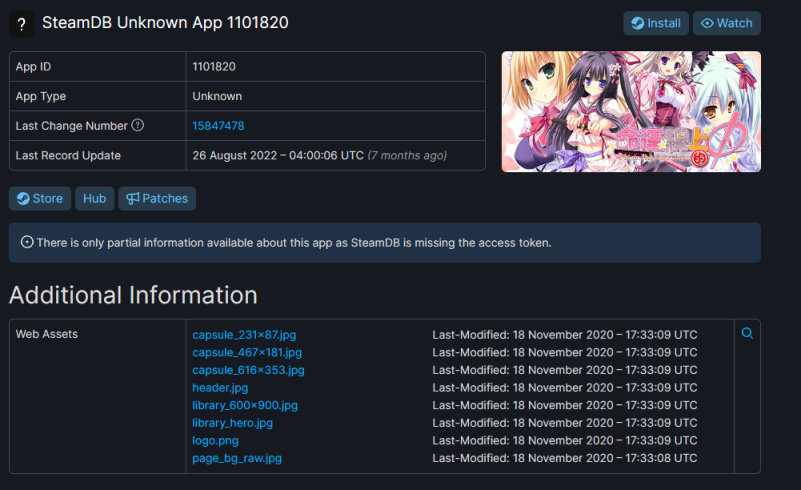Open the Patches button
This screenshot has height=490, width=801.
tap(157, 198)
